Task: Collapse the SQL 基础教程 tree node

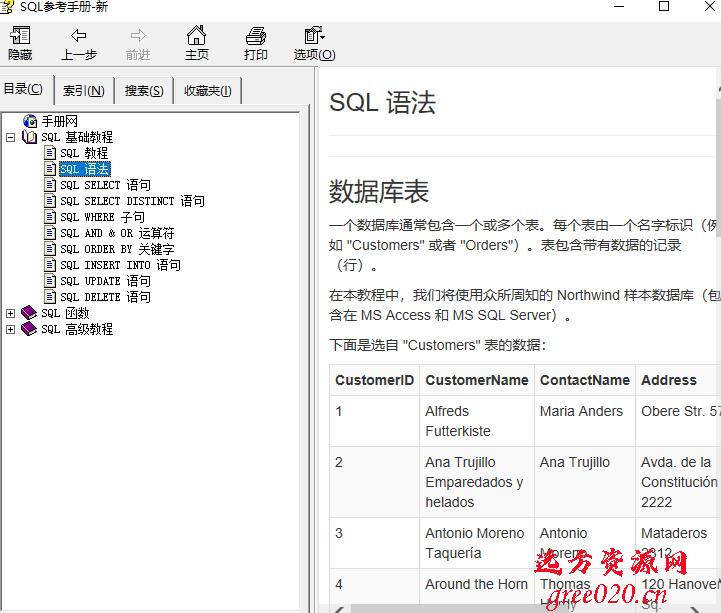Action: pos(11,137)
